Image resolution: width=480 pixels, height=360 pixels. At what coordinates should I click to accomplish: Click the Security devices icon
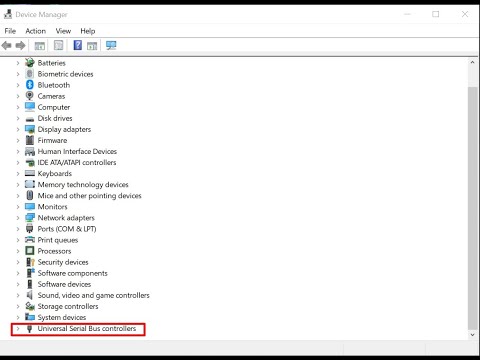(30, 262)
